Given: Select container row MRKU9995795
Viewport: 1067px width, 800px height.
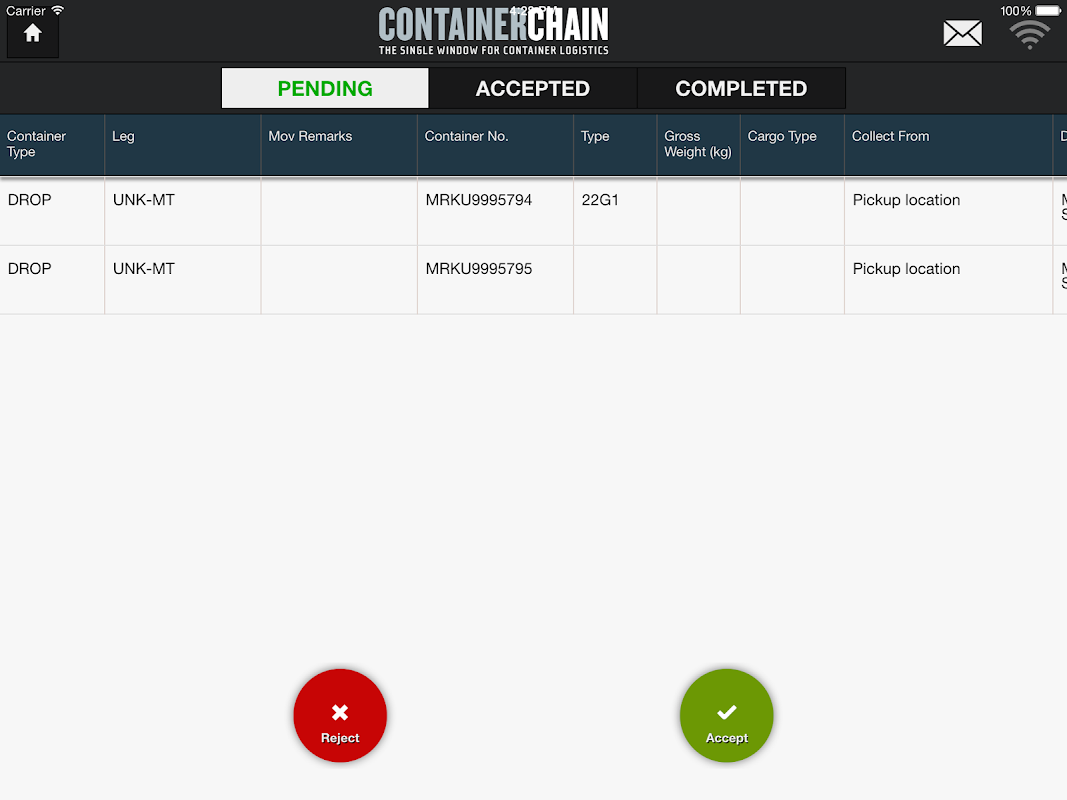Looking at the screenshot, I should tap(534, 280).
